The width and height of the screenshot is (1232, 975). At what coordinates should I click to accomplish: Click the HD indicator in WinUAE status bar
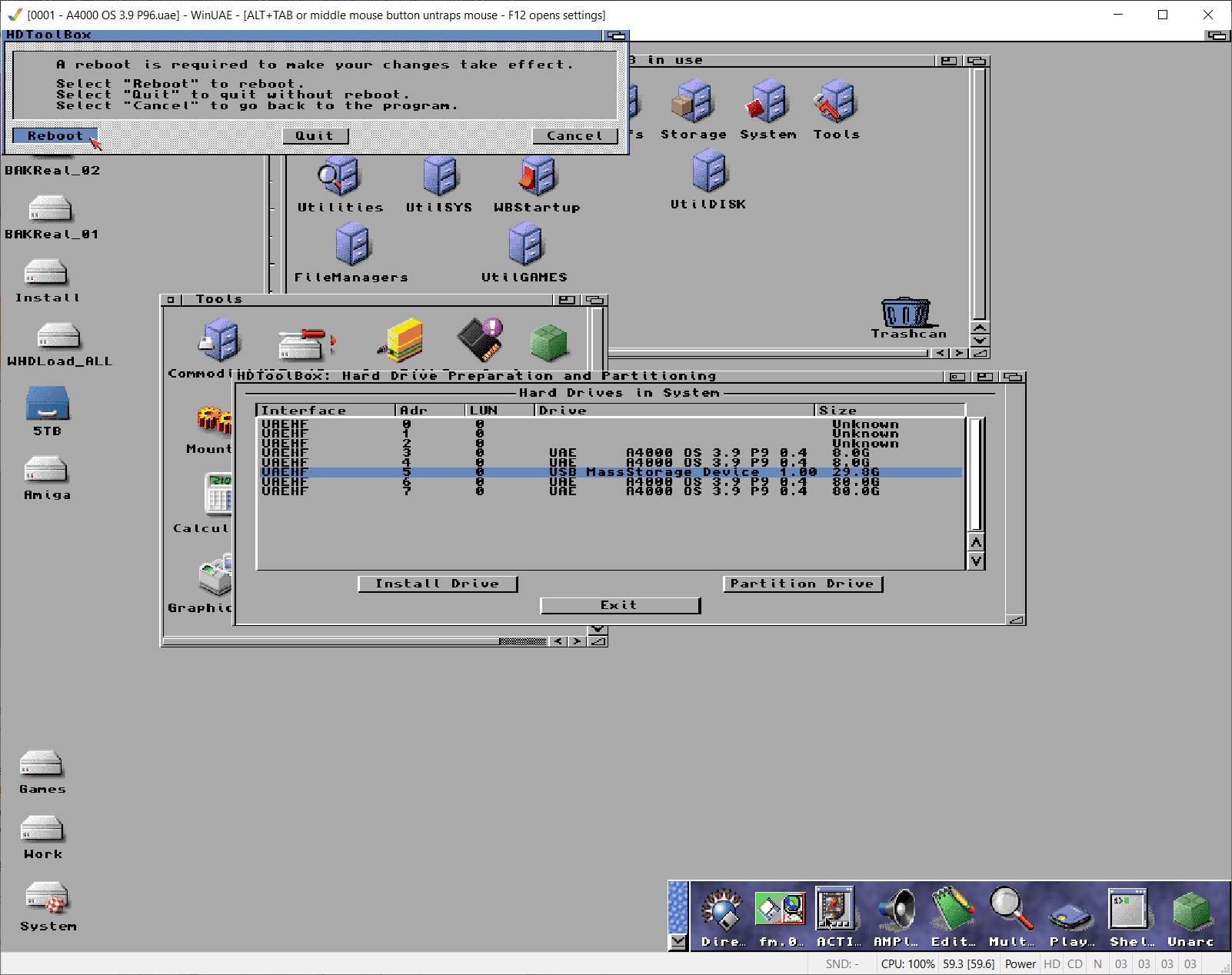1052,964
